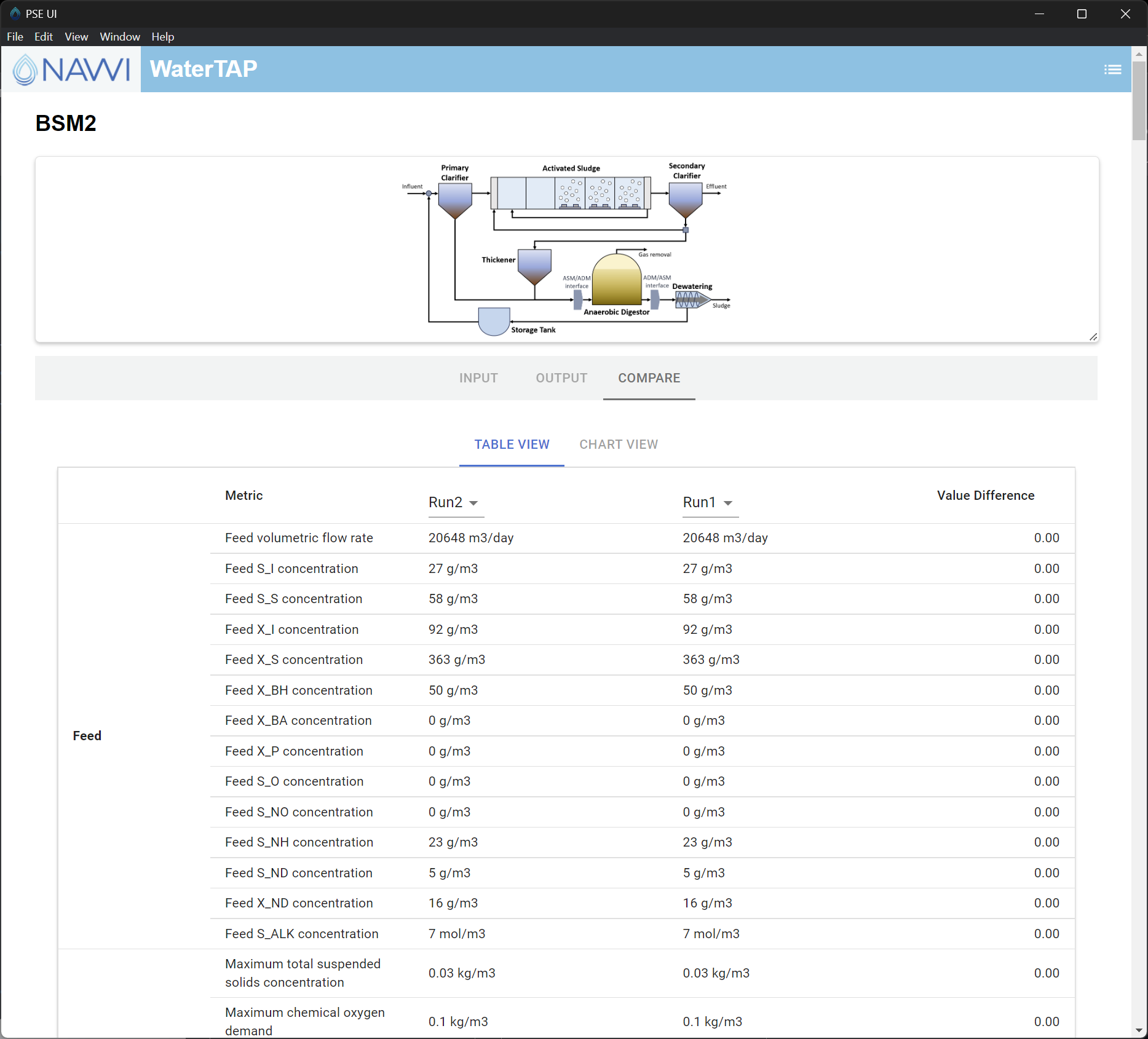Click 'Feed S_O concentration' row label
The height and width of the screenshot is (1039, 1148).
pos(295,781)
